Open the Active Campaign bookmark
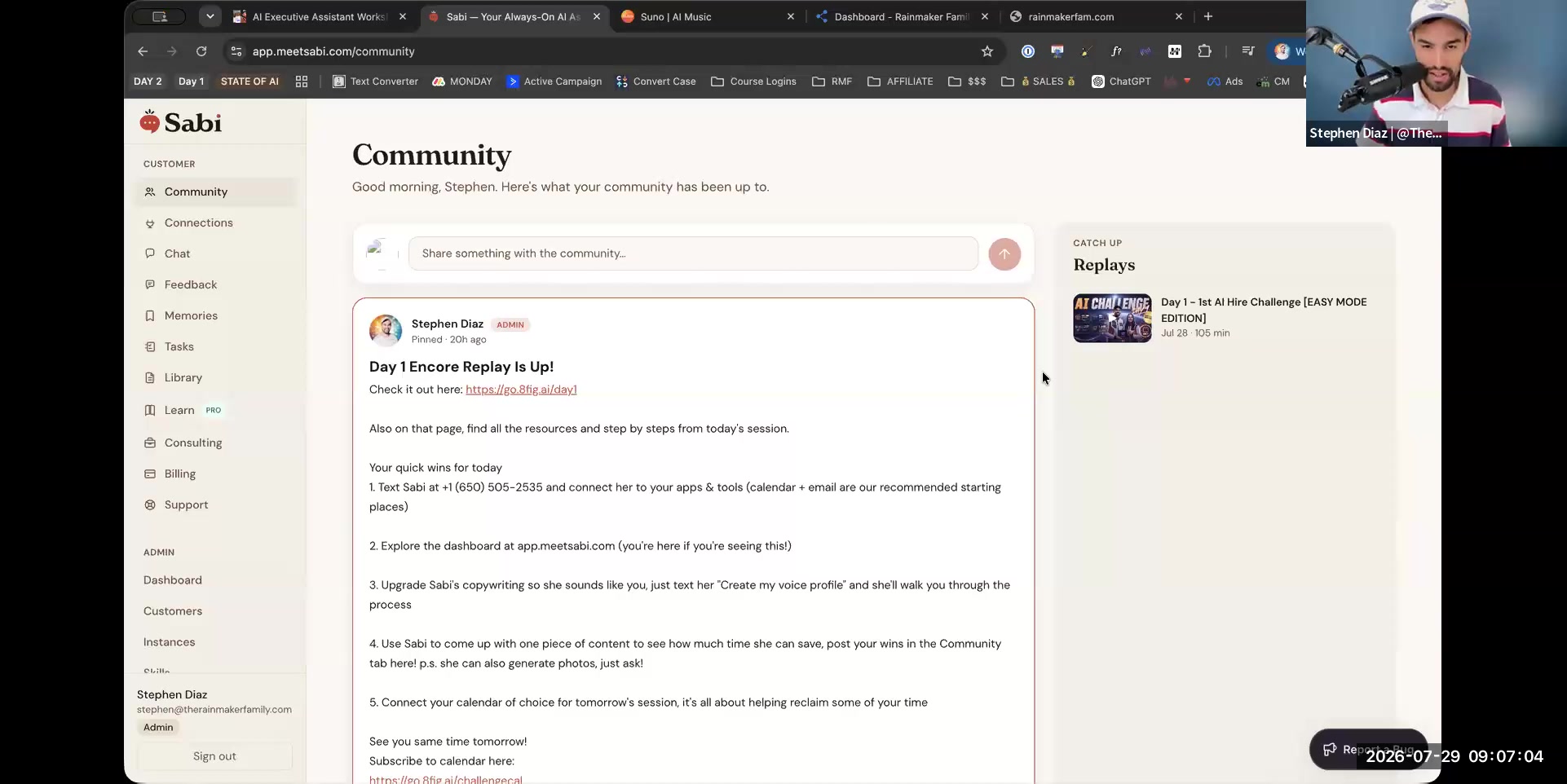Viewport: 1567px width, 784px height. click(x=554, y=81)
